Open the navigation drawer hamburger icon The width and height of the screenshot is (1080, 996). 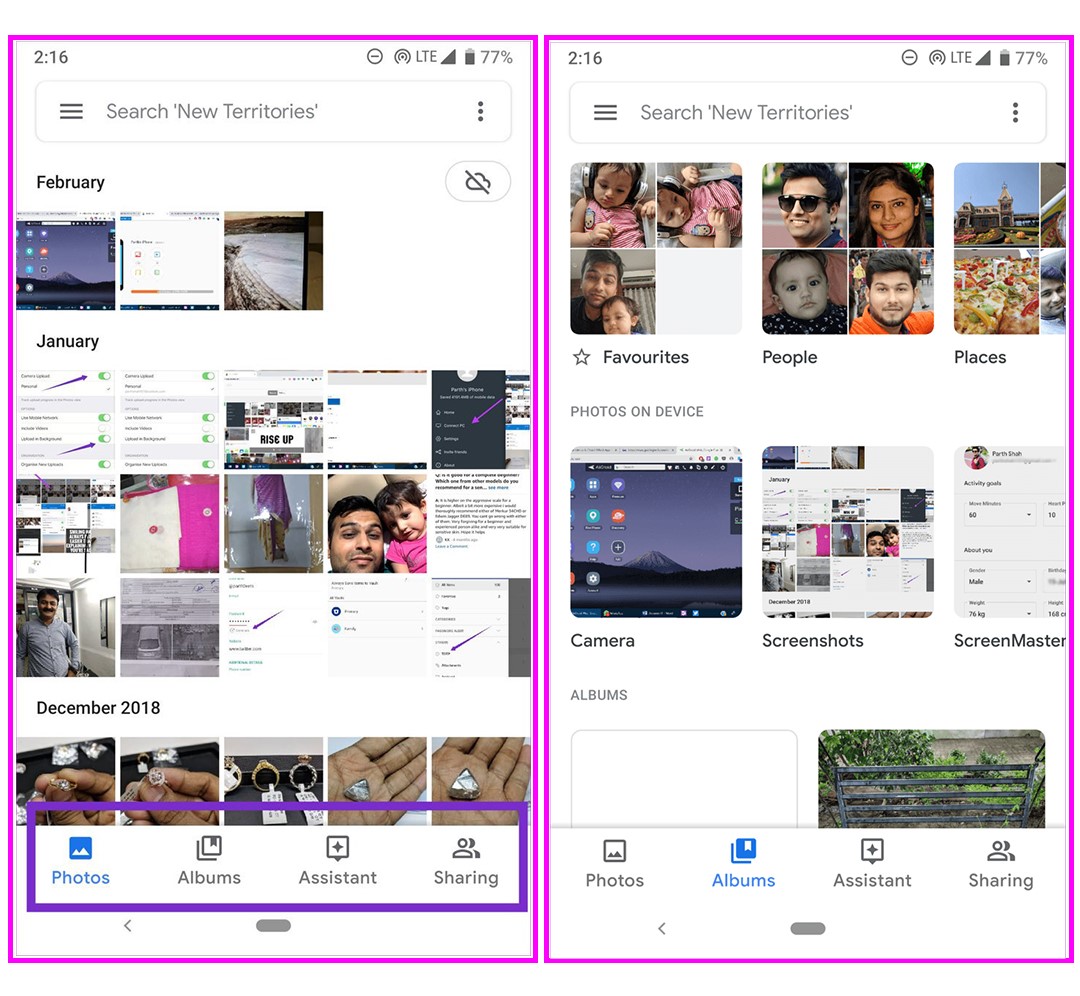(x=71, y=111)
